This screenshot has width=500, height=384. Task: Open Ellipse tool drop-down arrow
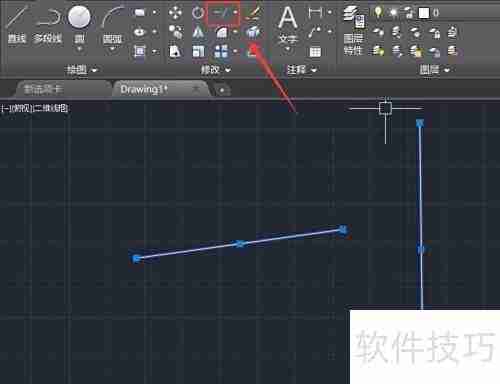pos(154,32)
